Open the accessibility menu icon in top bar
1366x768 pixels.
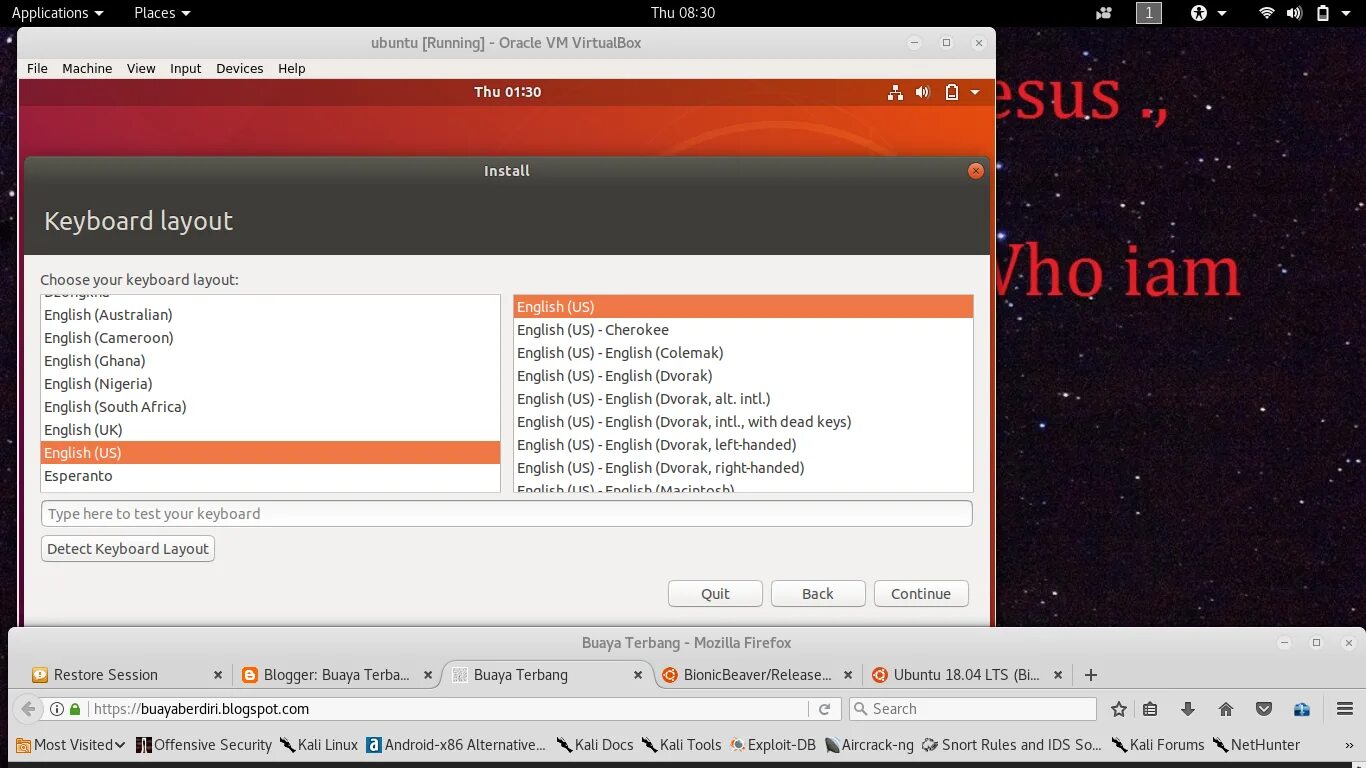1198,13
